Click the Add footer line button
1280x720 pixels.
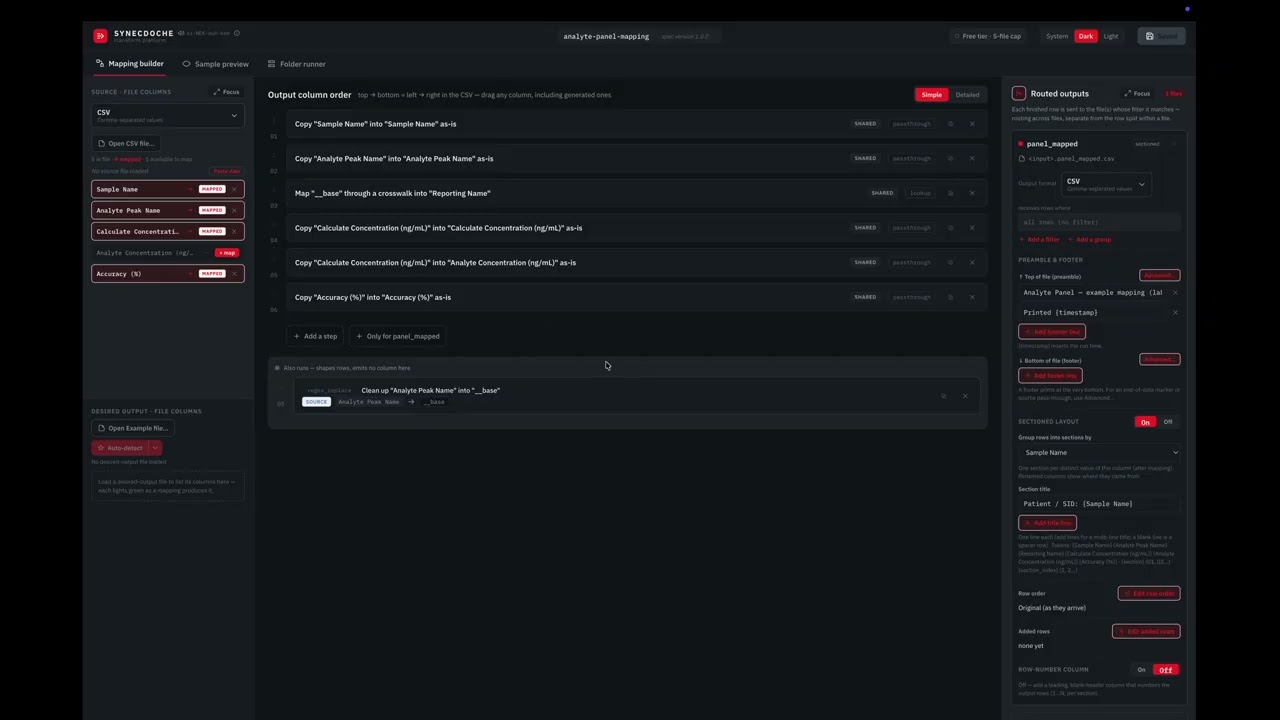[x=1049, y=375]
